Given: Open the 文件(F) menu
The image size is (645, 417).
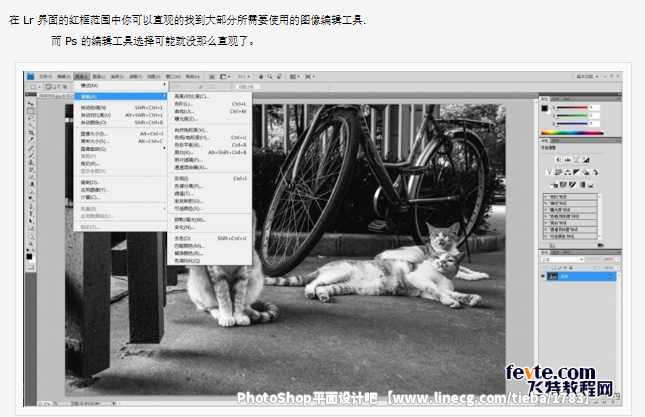Looking at the screenshot, I should (x=45, y=76).
